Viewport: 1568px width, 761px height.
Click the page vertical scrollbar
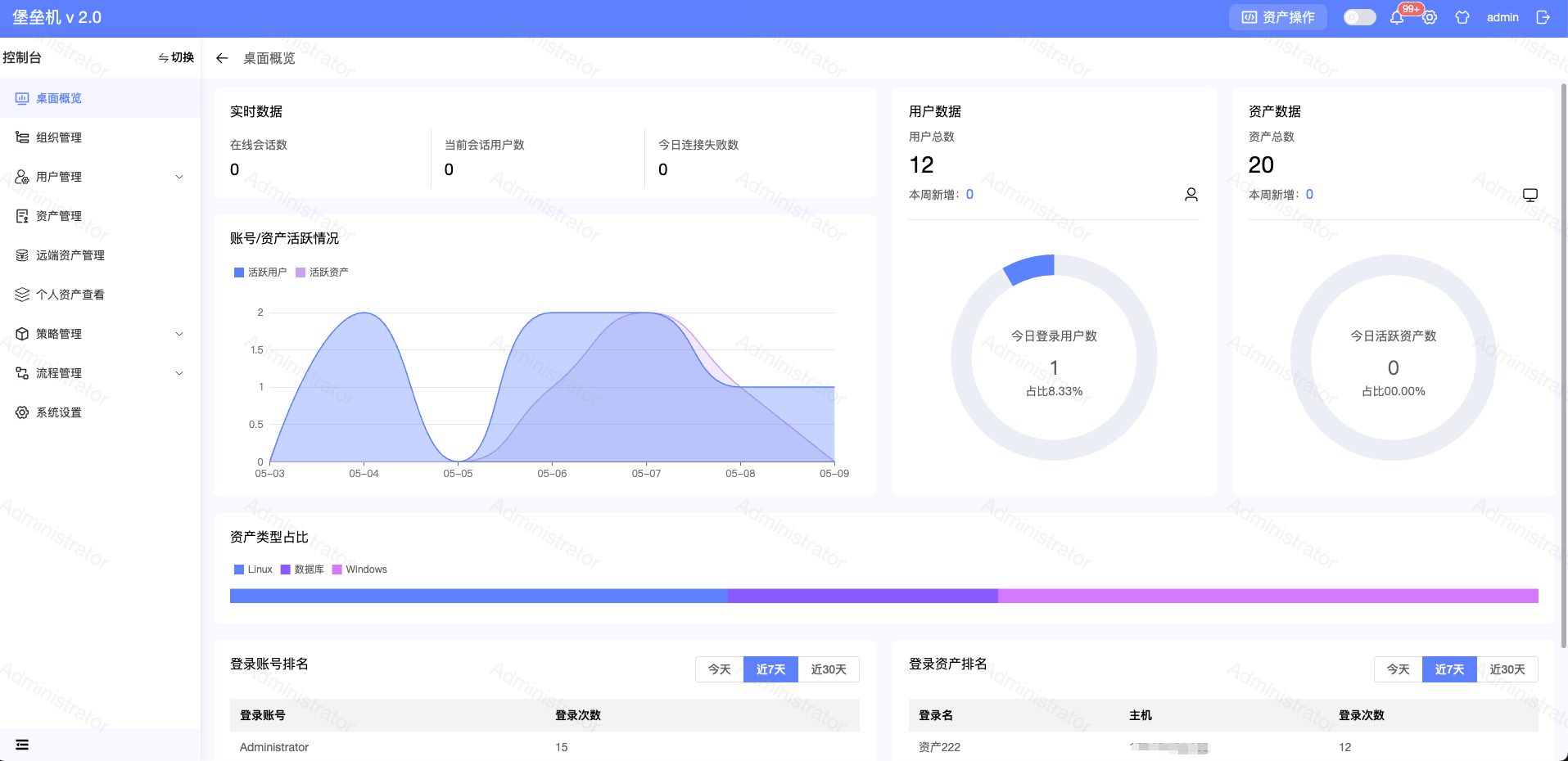[x=1564, y=364]
